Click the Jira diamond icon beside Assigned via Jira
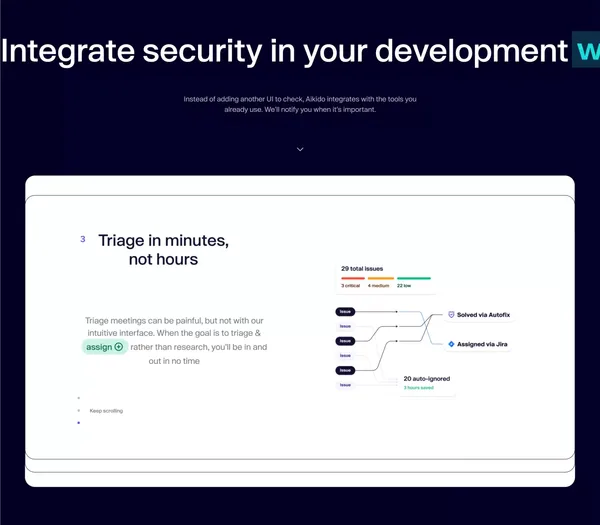The height and width of the screenshot is (525, 600). [451, 344]
